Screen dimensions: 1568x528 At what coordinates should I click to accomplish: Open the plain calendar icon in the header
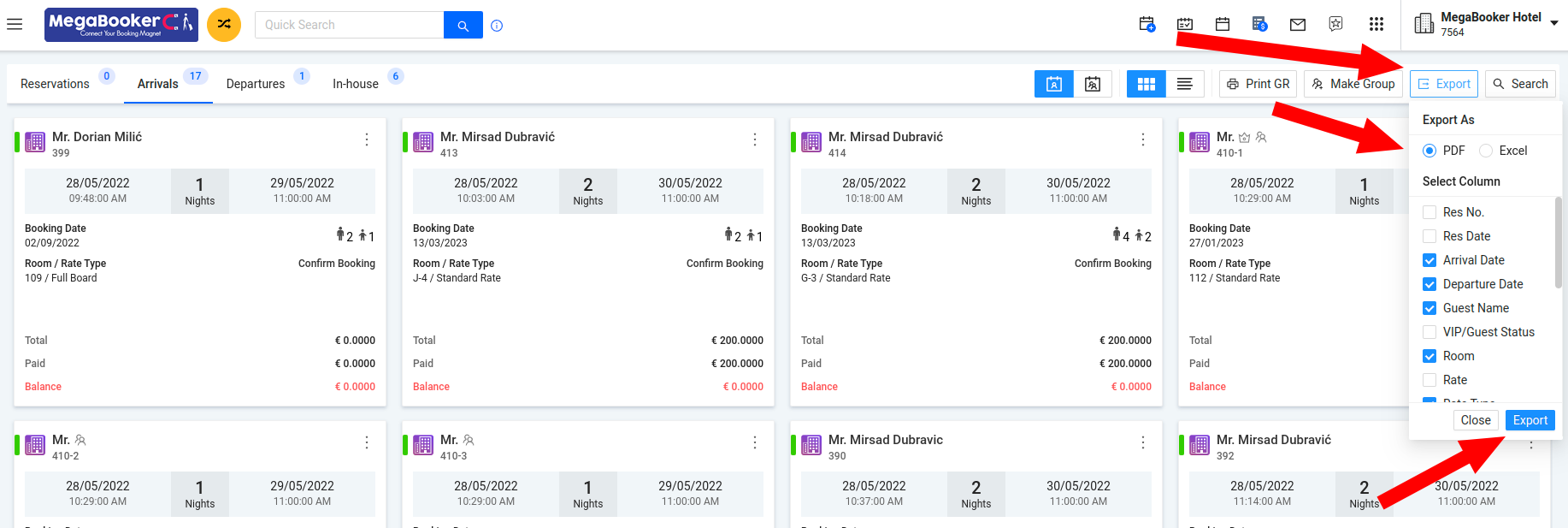coord(1223,25)
